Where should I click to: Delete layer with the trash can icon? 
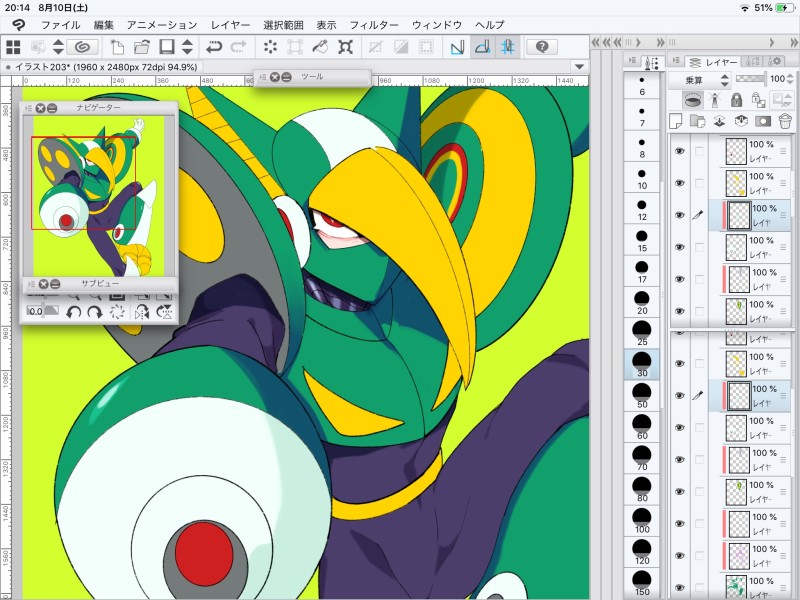[785, 121]
